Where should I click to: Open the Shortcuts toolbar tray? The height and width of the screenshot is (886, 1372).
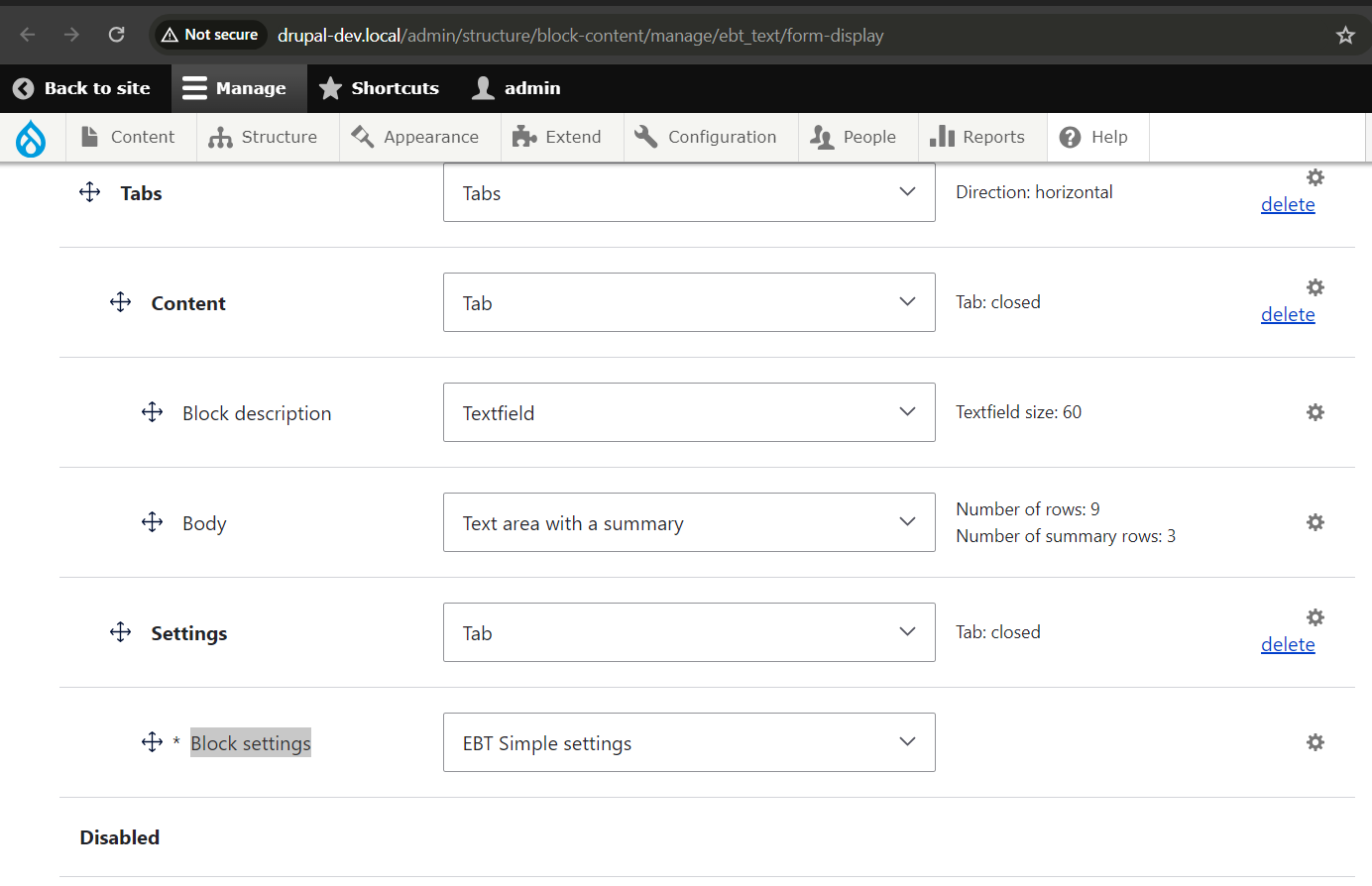(x=380, y=88)
